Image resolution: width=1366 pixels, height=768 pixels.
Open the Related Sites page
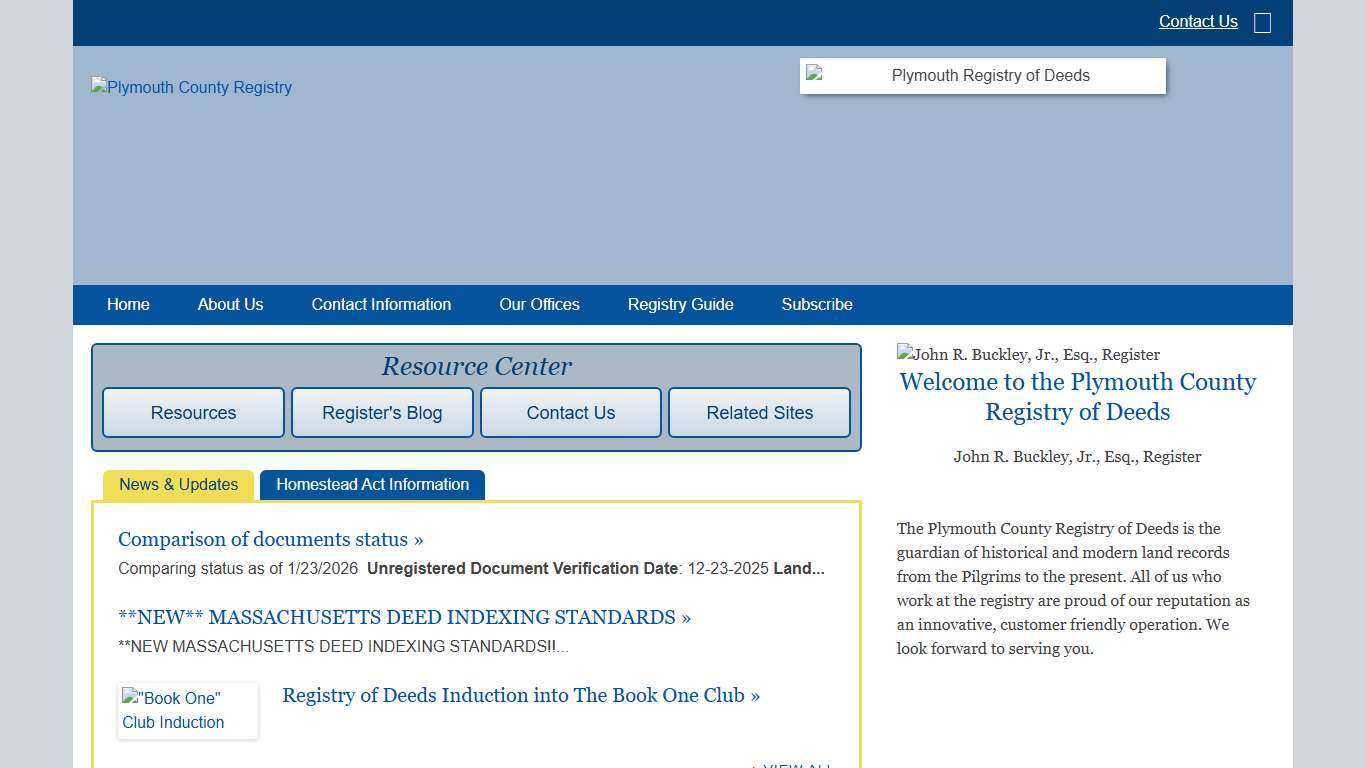(759, 412)
